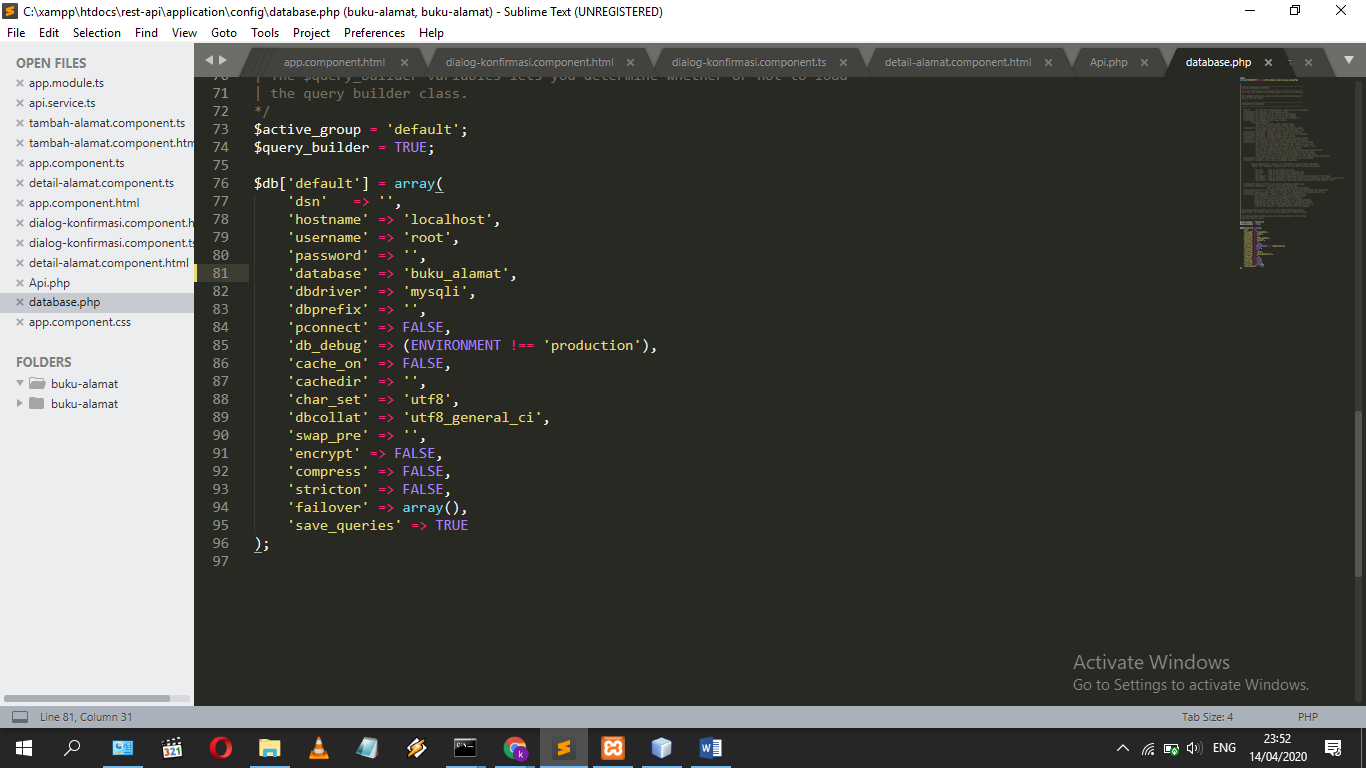The height and width of the screenshot is (768, 1366).
Task: Open api.service.ts from Open Files
Action: tap(62, 103)
